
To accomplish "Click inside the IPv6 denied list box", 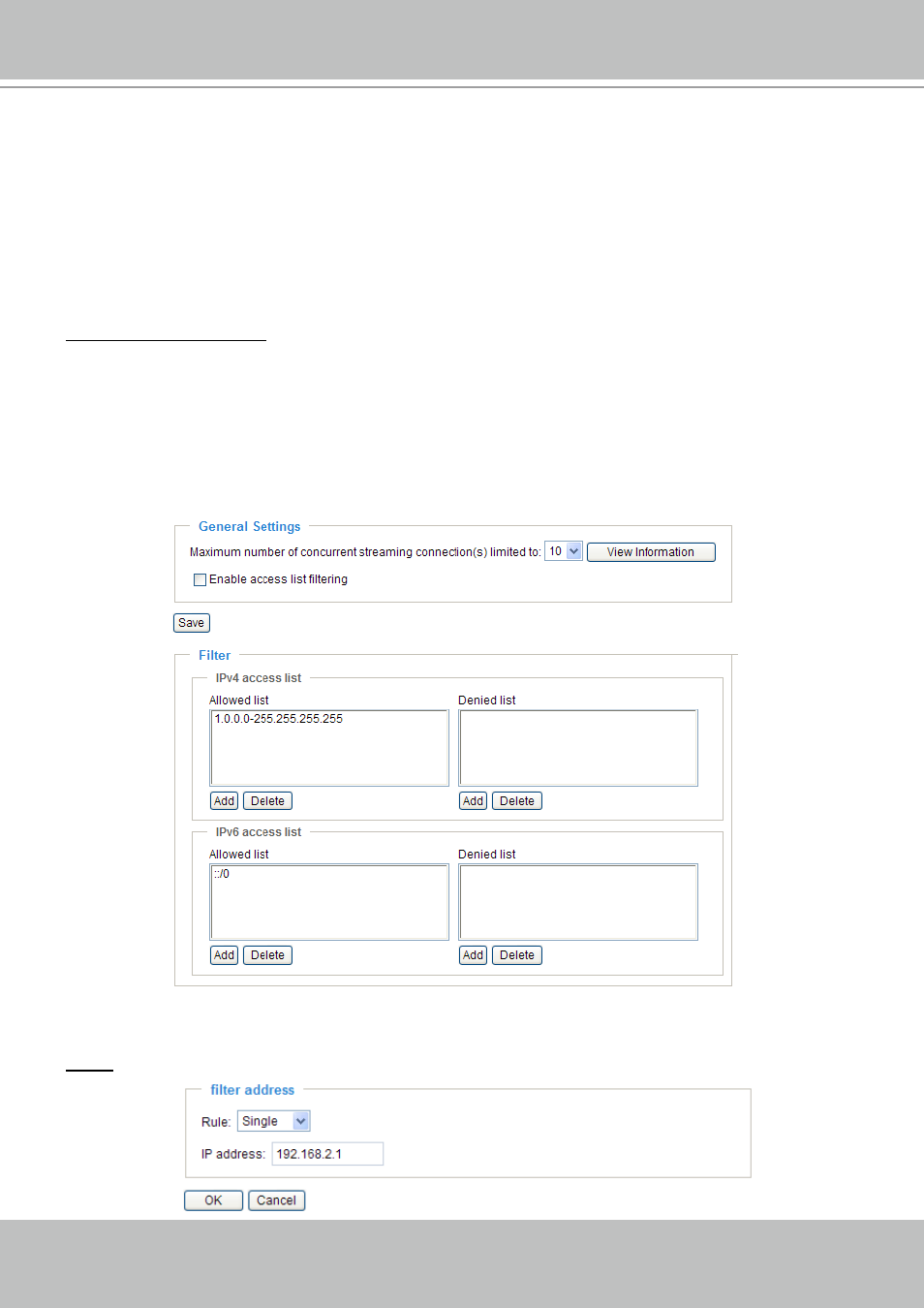I will tap(578, 902).
